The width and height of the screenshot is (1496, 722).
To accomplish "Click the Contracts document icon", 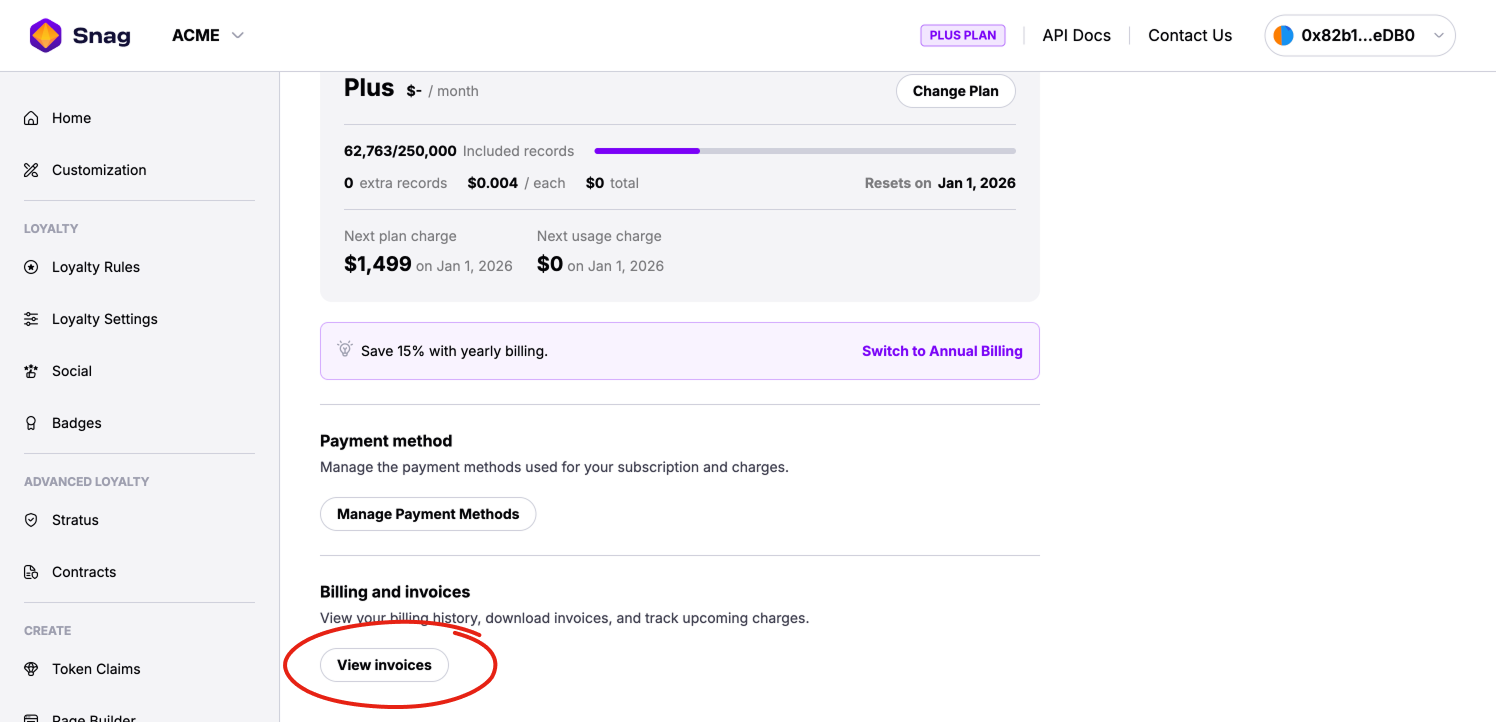I will pos(31,572).
